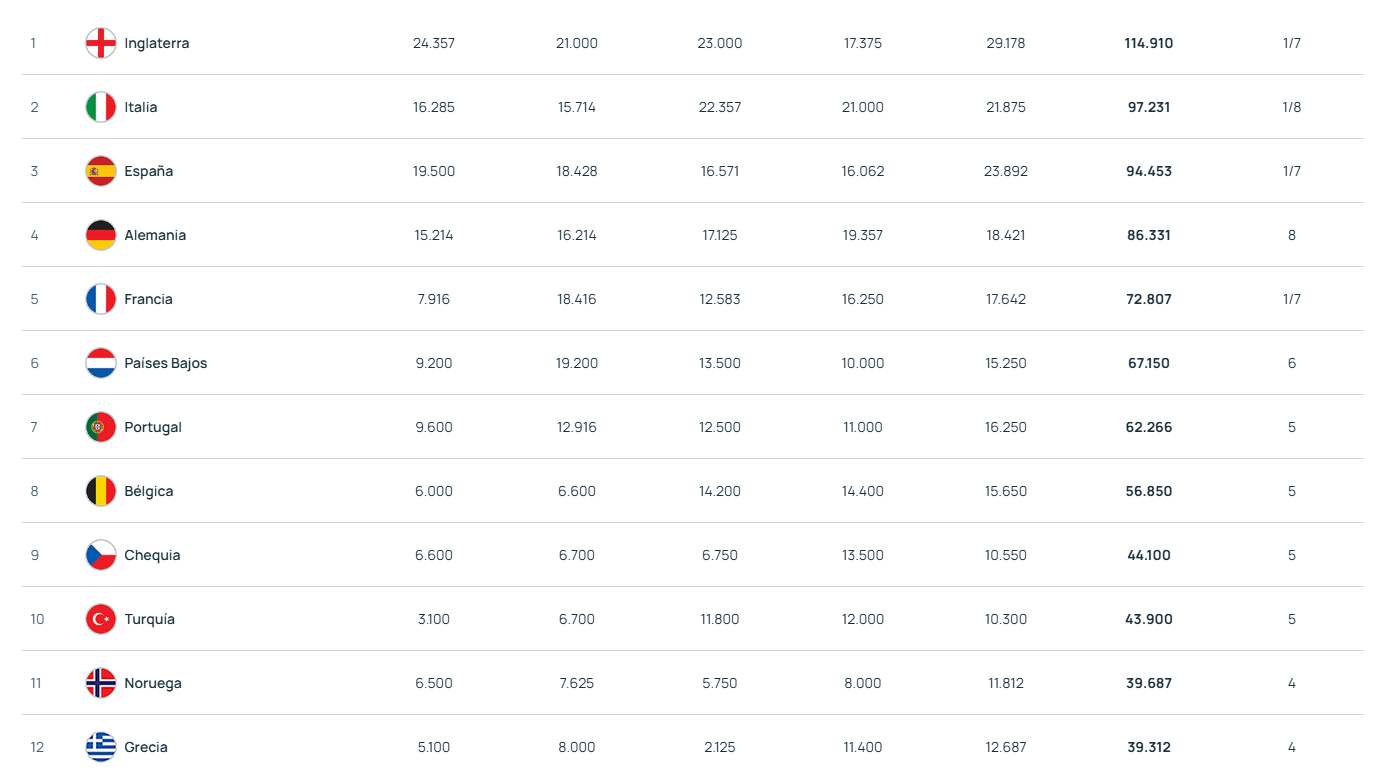Click the England flag icon

point(101,43)
